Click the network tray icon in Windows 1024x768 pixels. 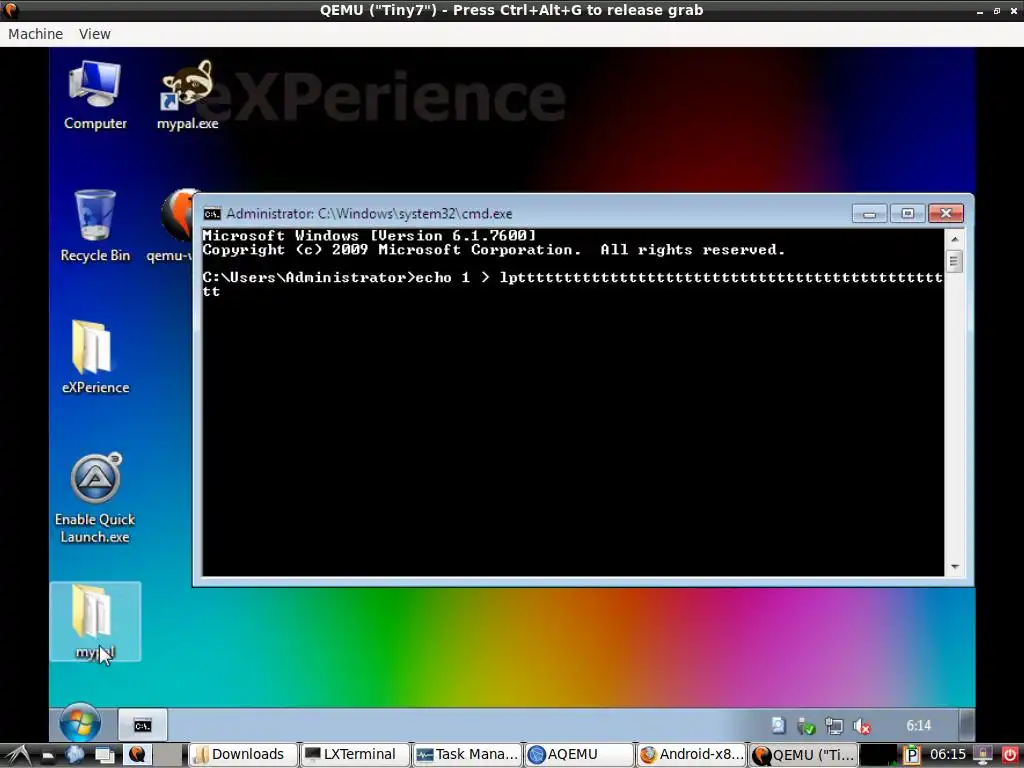click(834, 726)
